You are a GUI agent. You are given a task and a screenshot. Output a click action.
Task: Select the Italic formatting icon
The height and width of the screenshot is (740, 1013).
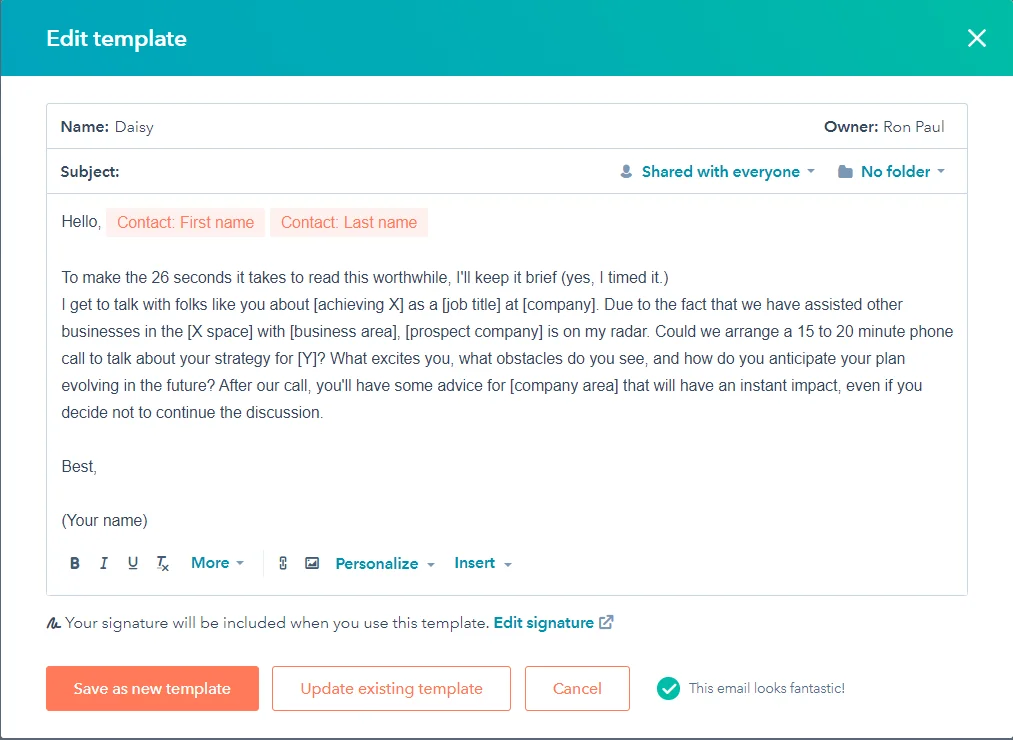point(103,563)
